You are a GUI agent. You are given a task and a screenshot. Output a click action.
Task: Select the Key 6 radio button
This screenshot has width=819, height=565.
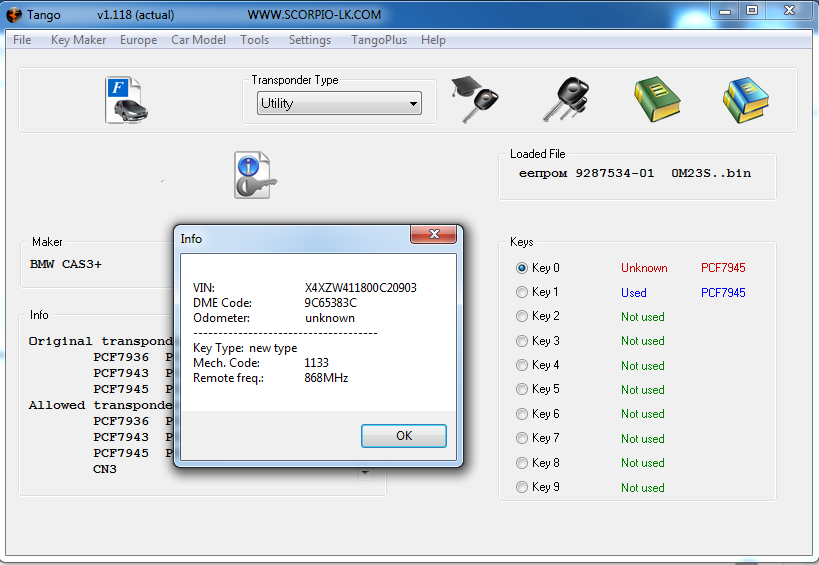(x=521, y=414)
